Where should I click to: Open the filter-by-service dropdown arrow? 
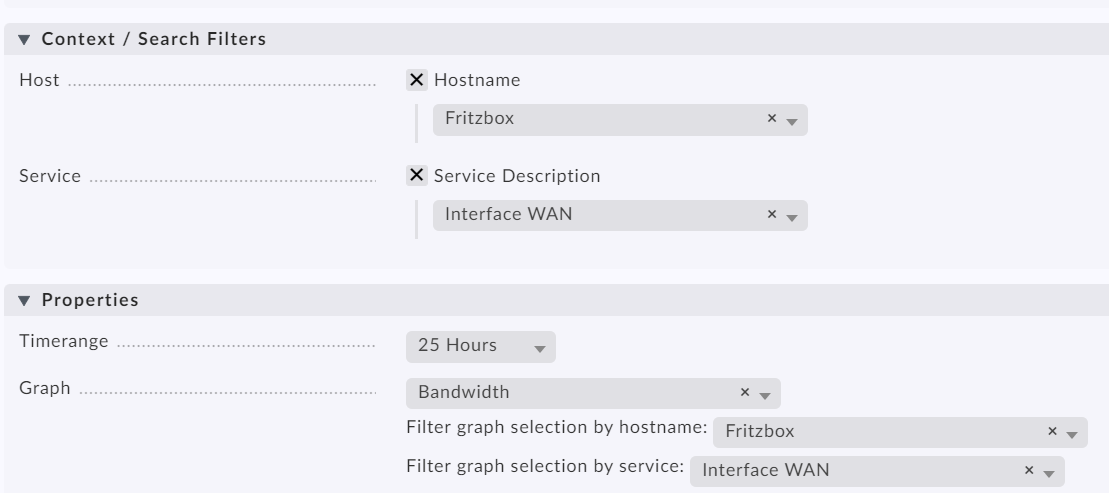[1049, 474]
